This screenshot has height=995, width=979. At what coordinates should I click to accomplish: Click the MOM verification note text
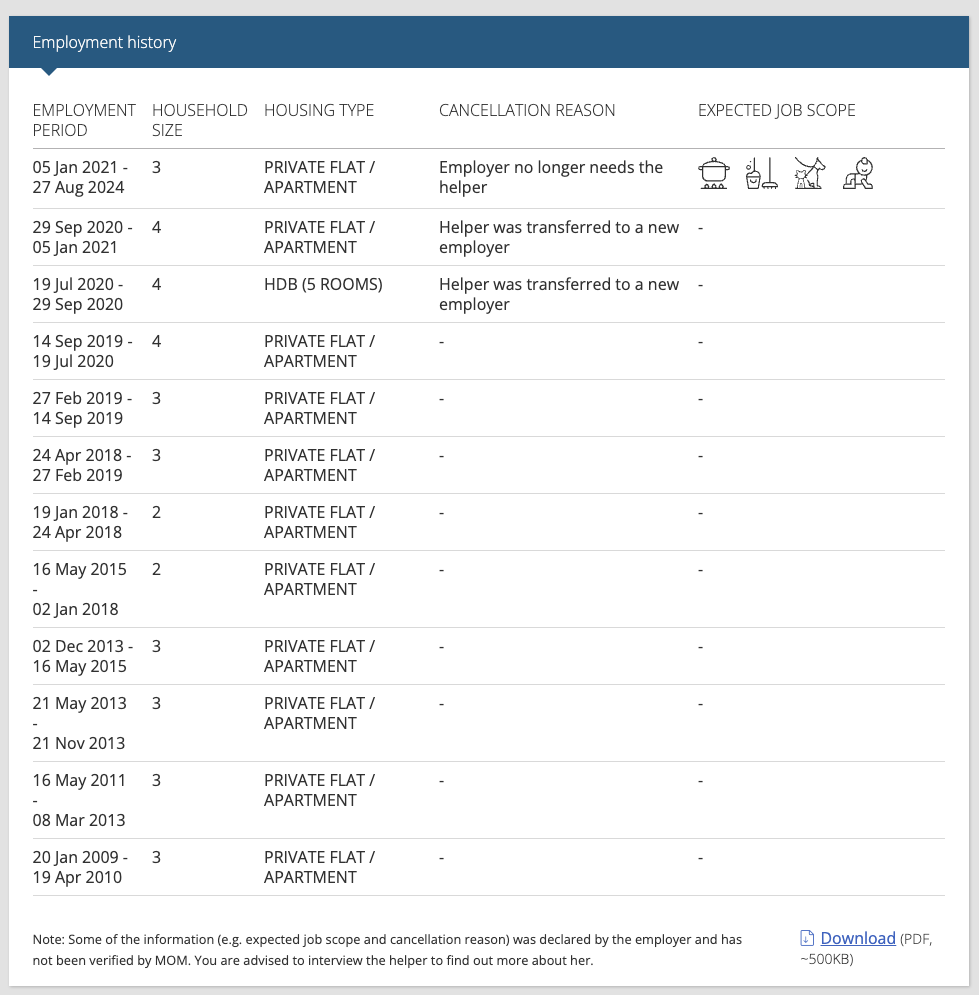click(387, 949)
